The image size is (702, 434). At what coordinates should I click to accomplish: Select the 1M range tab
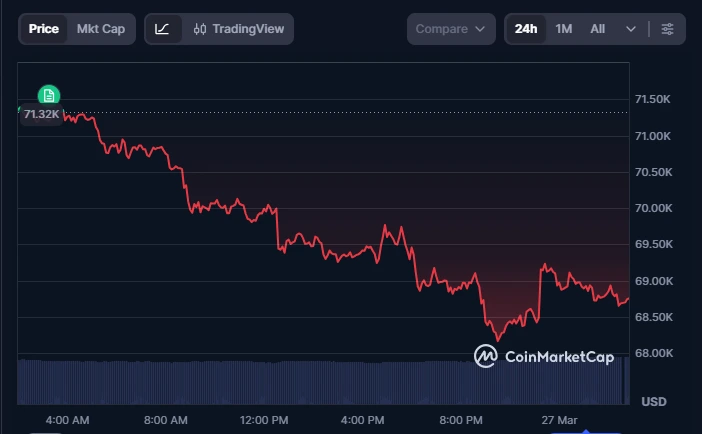point(564,29)
